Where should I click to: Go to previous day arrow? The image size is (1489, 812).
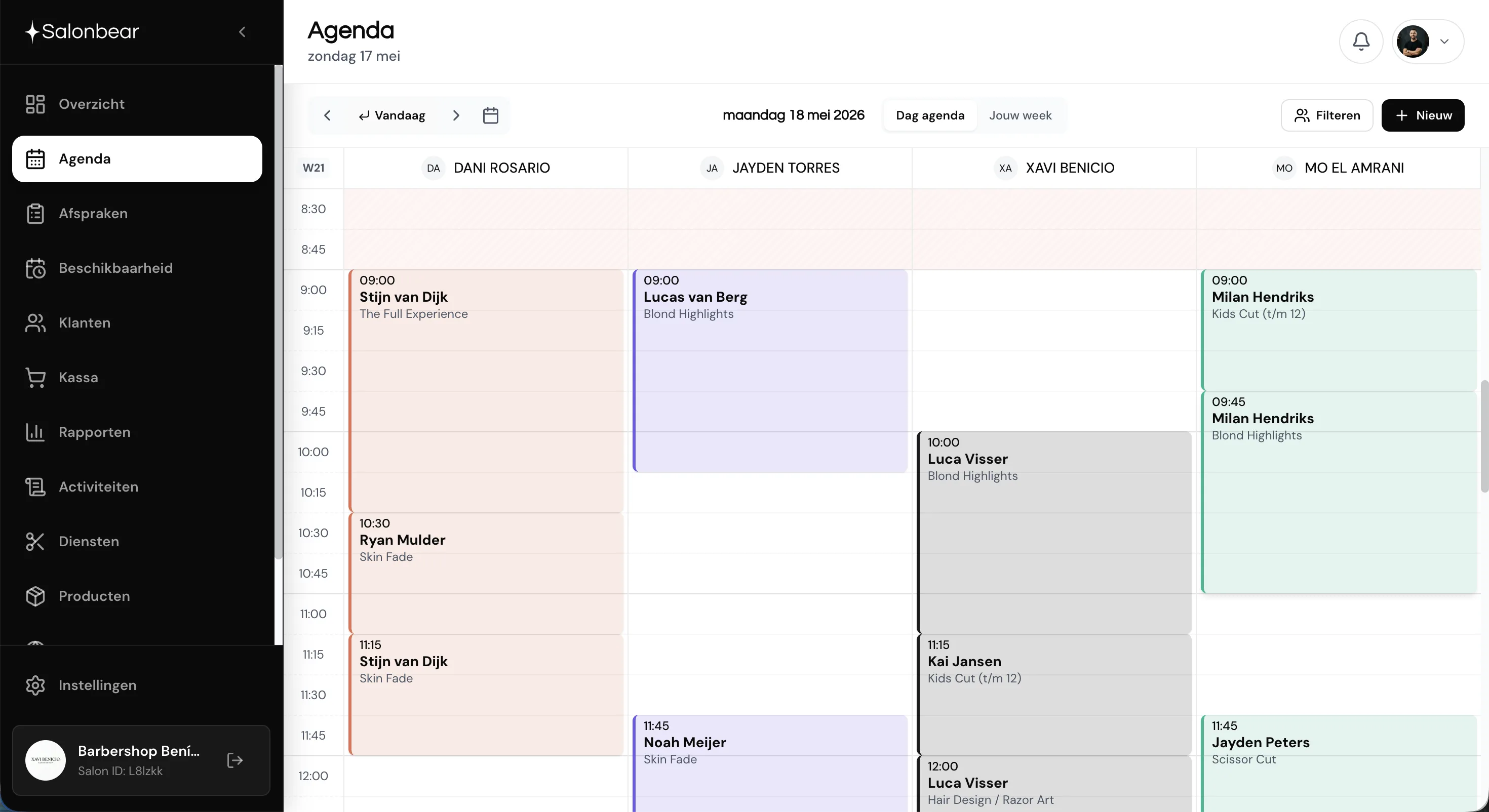pyautogui.click(x=327, y=115)
